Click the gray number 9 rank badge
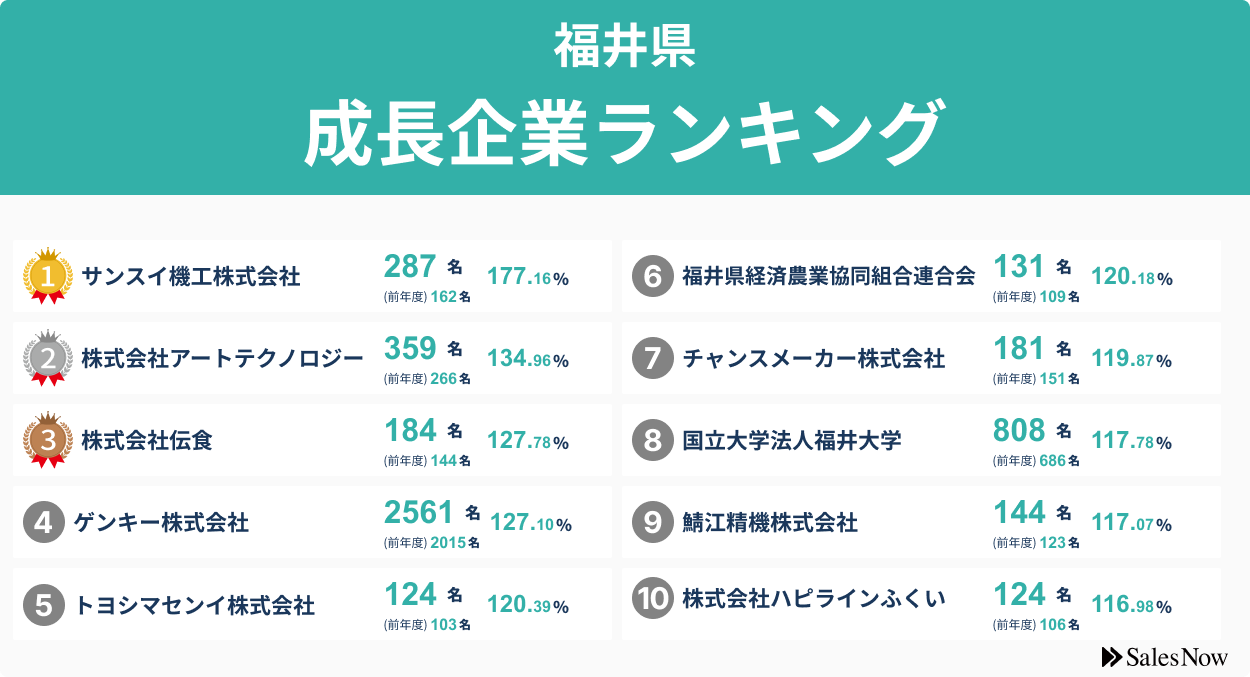 pyautogui.click(x=652, y=522)
